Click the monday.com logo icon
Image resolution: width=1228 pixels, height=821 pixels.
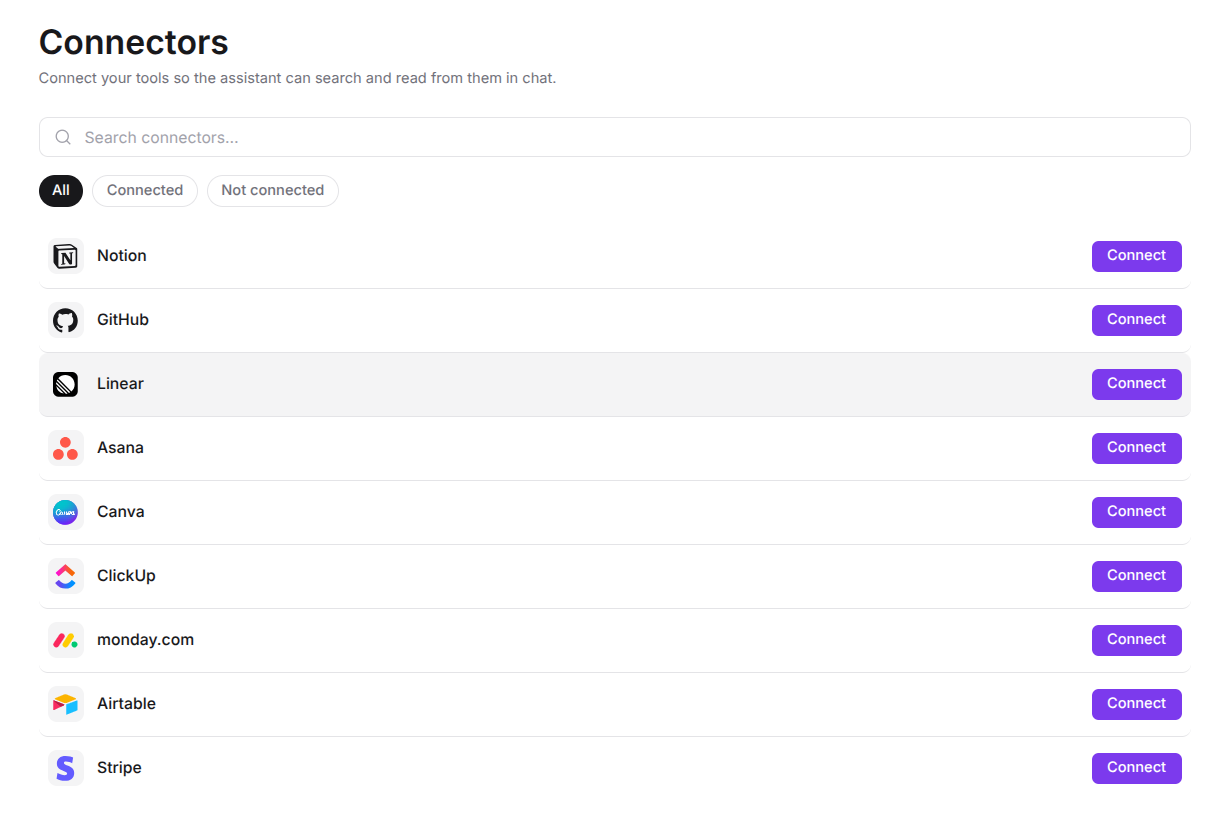click(x=66, y=641)
